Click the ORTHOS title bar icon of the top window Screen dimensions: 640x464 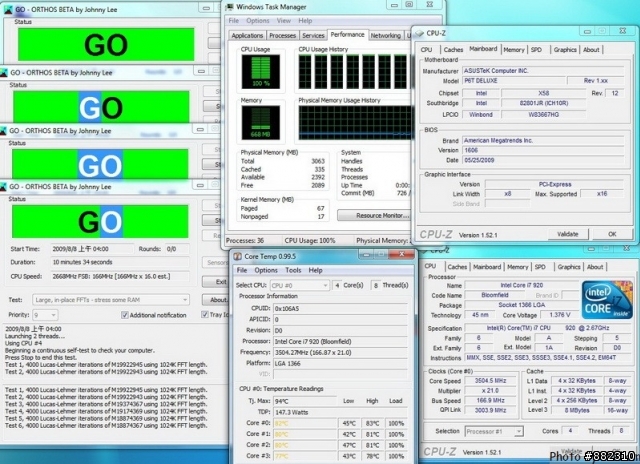pos(8,10)
